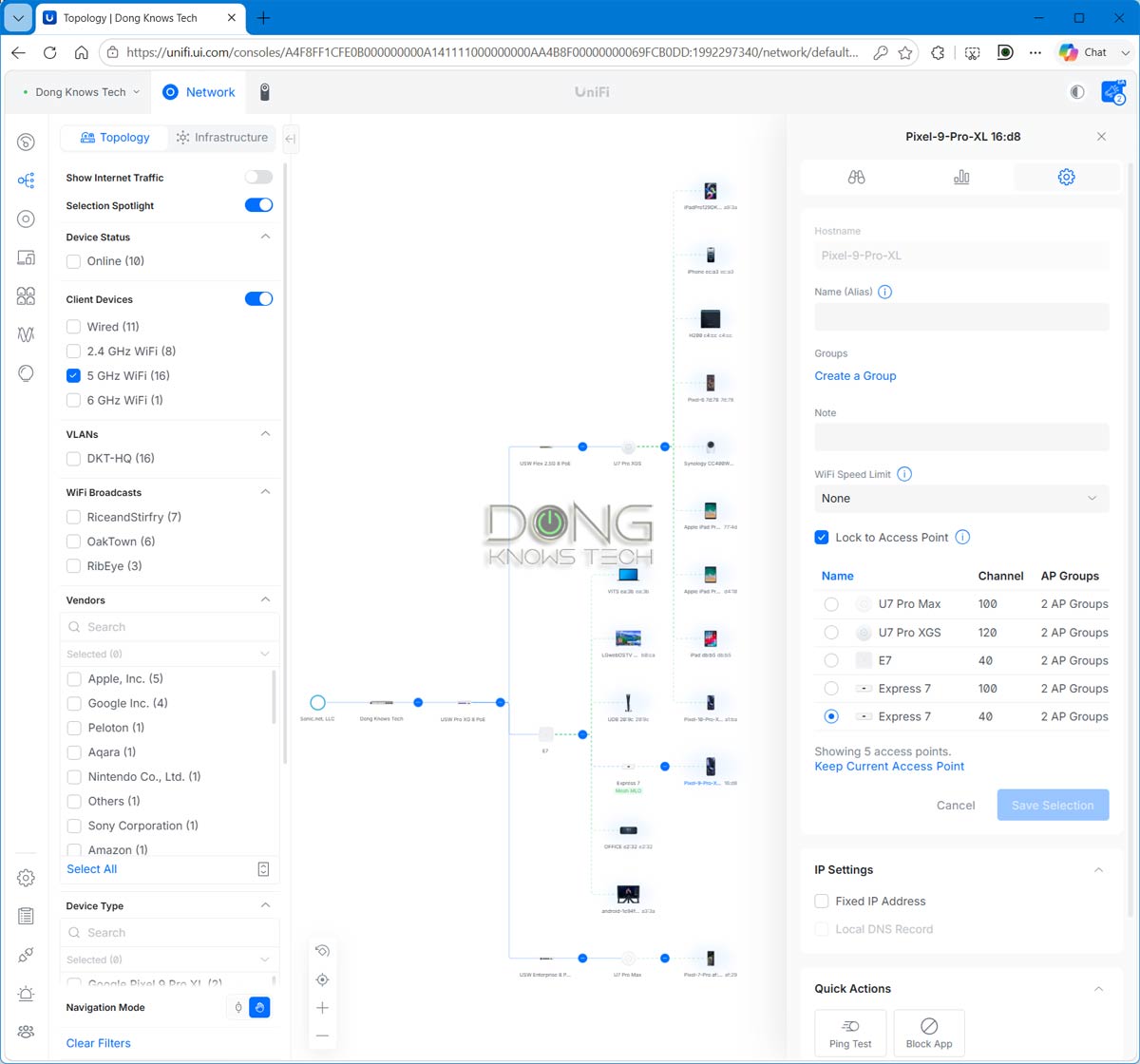Check the Online (10) checkbox
1140x1064 pixels.
pos(73,261)
